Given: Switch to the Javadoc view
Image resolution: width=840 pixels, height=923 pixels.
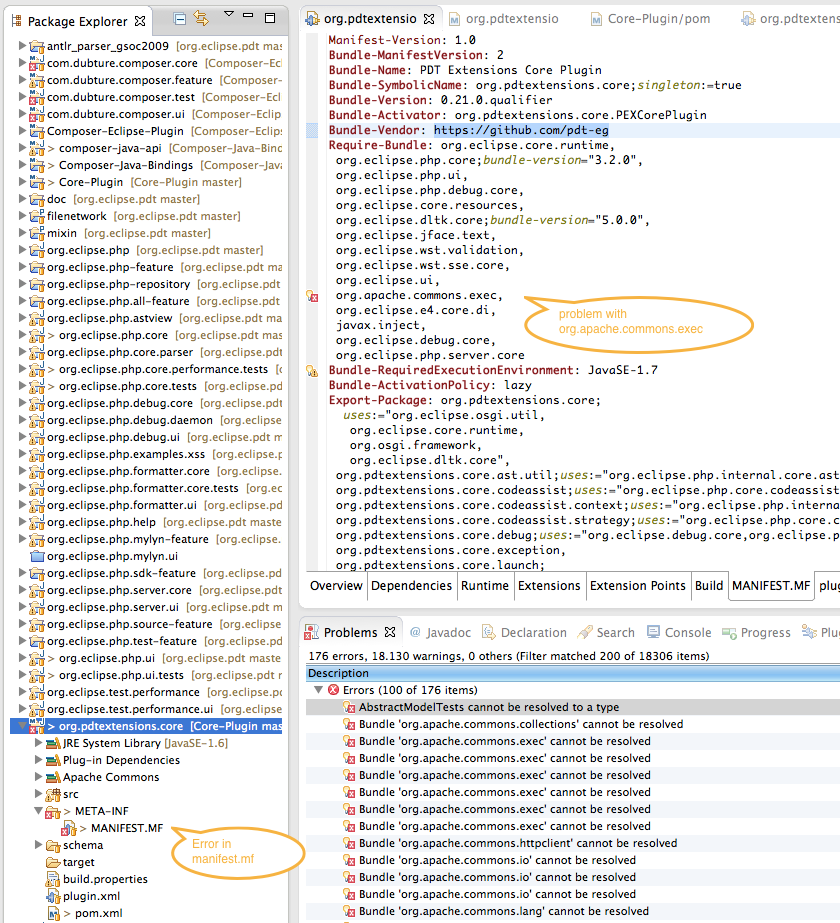Looking at the screenshot, I should (440, 633).
